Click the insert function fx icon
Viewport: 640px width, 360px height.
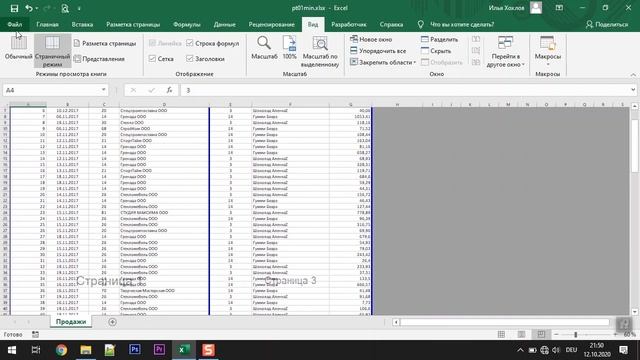169,90
